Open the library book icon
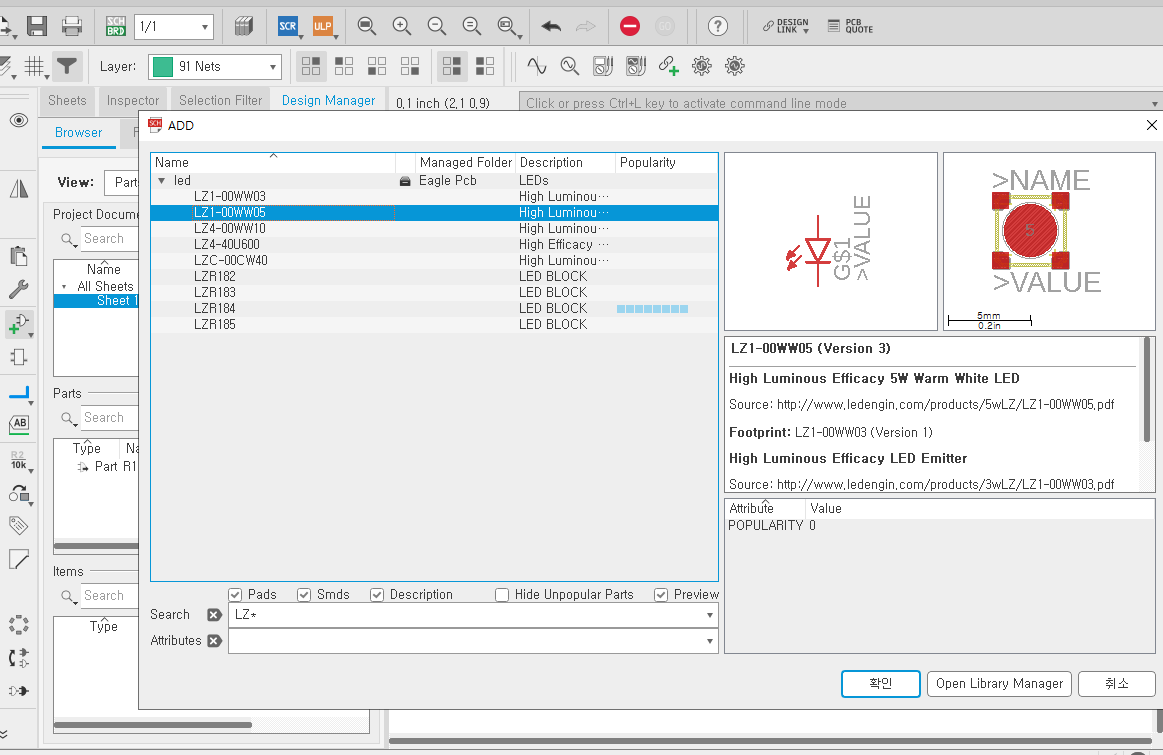Viewport: 1163px width, 755px height. coord(244,27)
